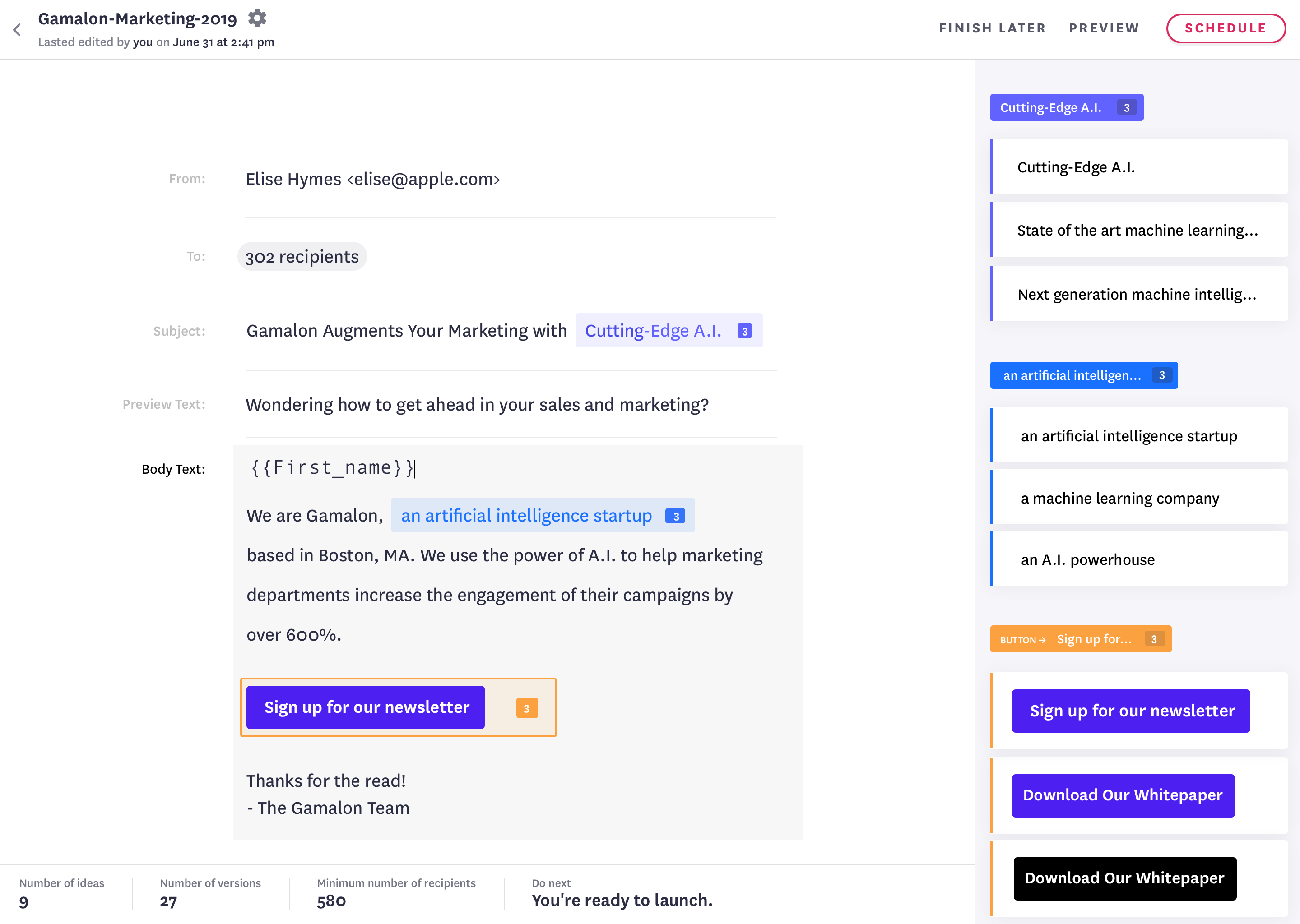Click the 'Number of versions' value 27
The width and height of the screenshot is (1300, 924).
point(168,901)
